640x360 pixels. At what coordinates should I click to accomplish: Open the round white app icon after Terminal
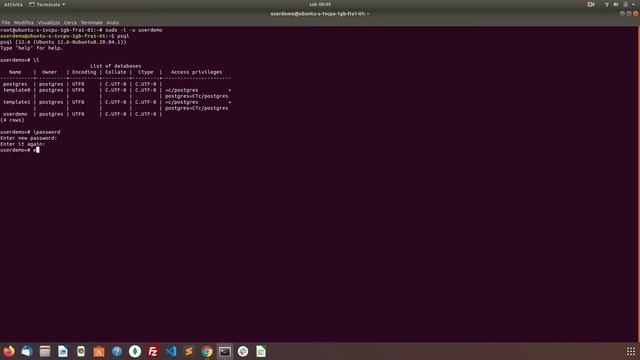click(243, 351)
